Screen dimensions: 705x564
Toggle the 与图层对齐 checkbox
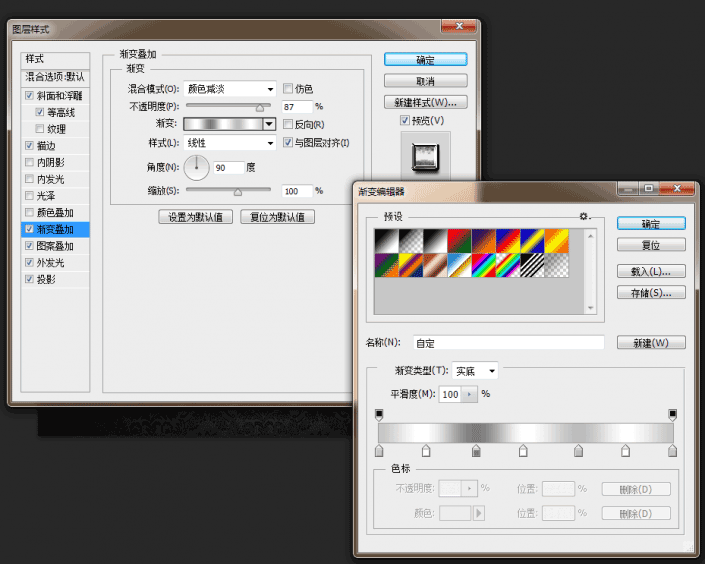tap(288, 143)
